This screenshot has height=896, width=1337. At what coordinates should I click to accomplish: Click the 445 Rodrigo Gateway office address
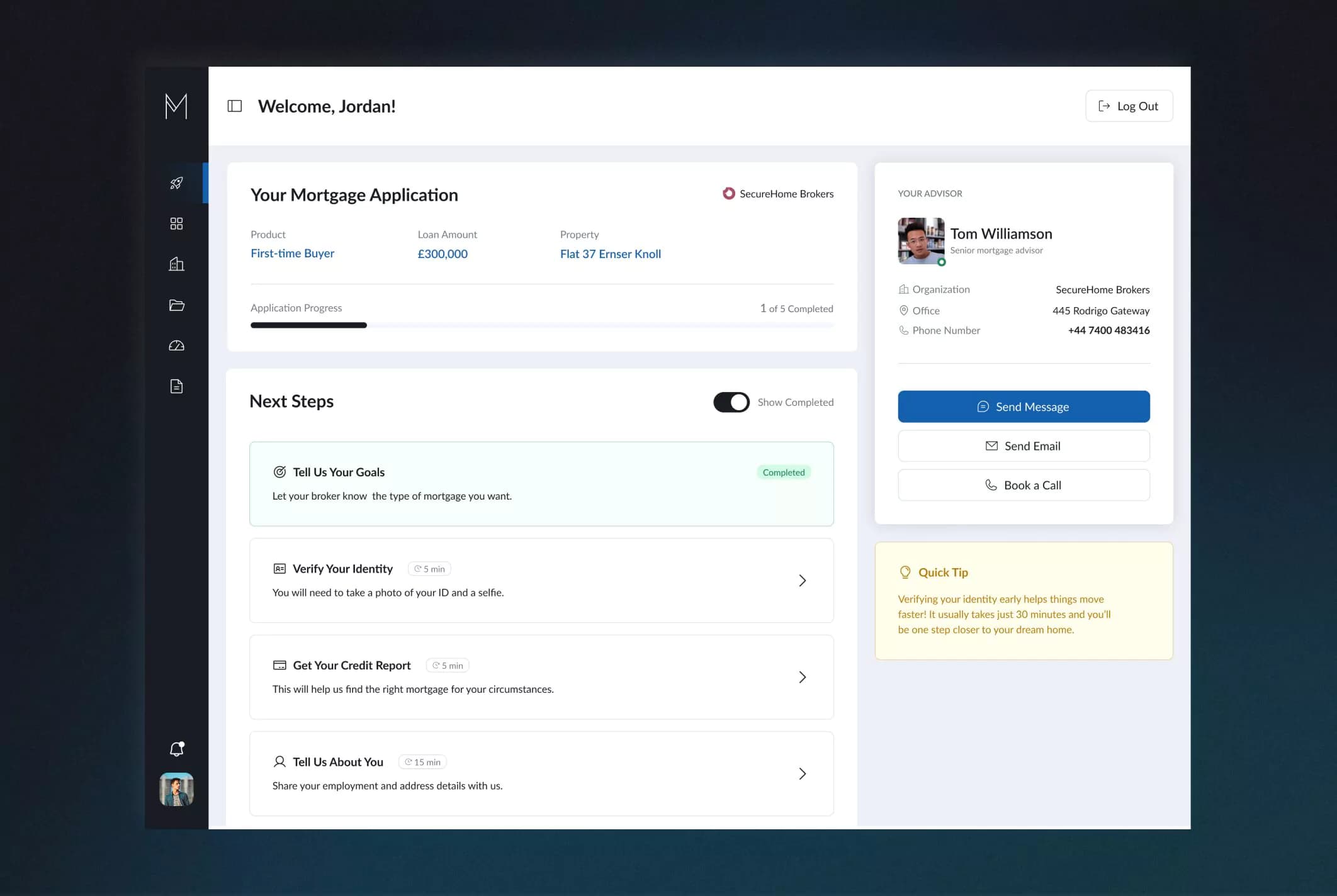pyautogui.click(x=1101, y=311)
